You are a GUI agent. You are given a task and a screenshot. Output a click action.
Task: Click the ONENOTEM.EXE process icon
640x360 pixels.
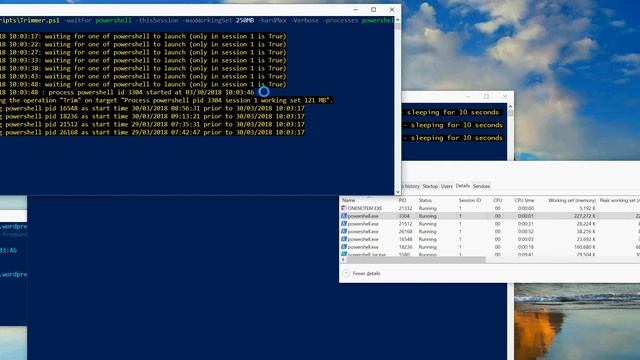click(x=344, y=208)
